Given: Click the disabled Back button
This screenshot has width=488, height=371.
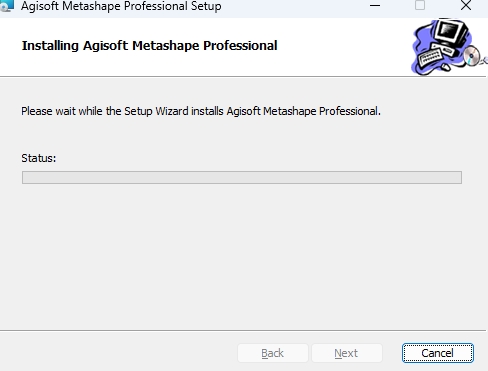Looking at the screenshot, I should [273, 353].
